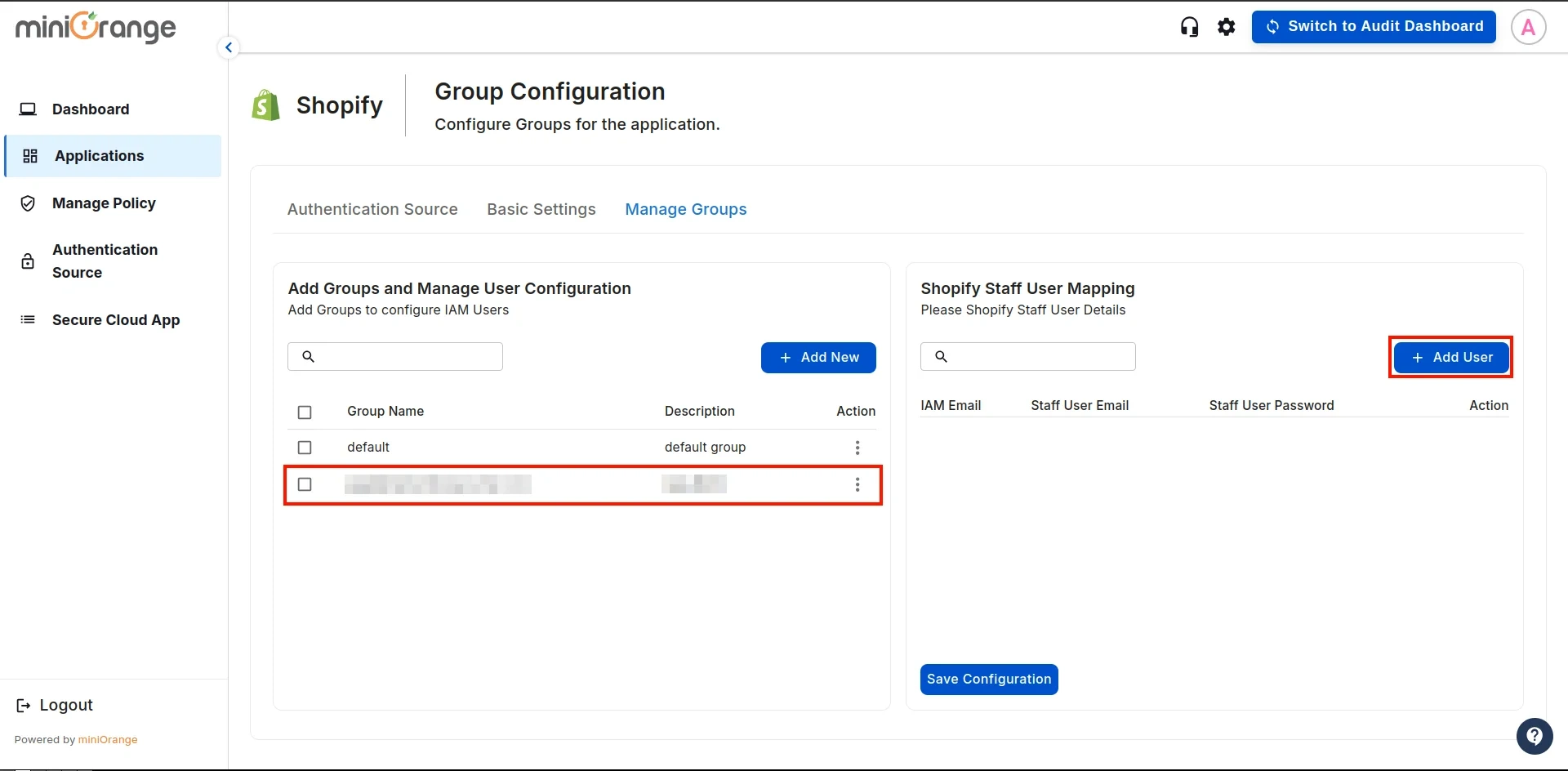Check the default group checkbox

pos(305,447)
